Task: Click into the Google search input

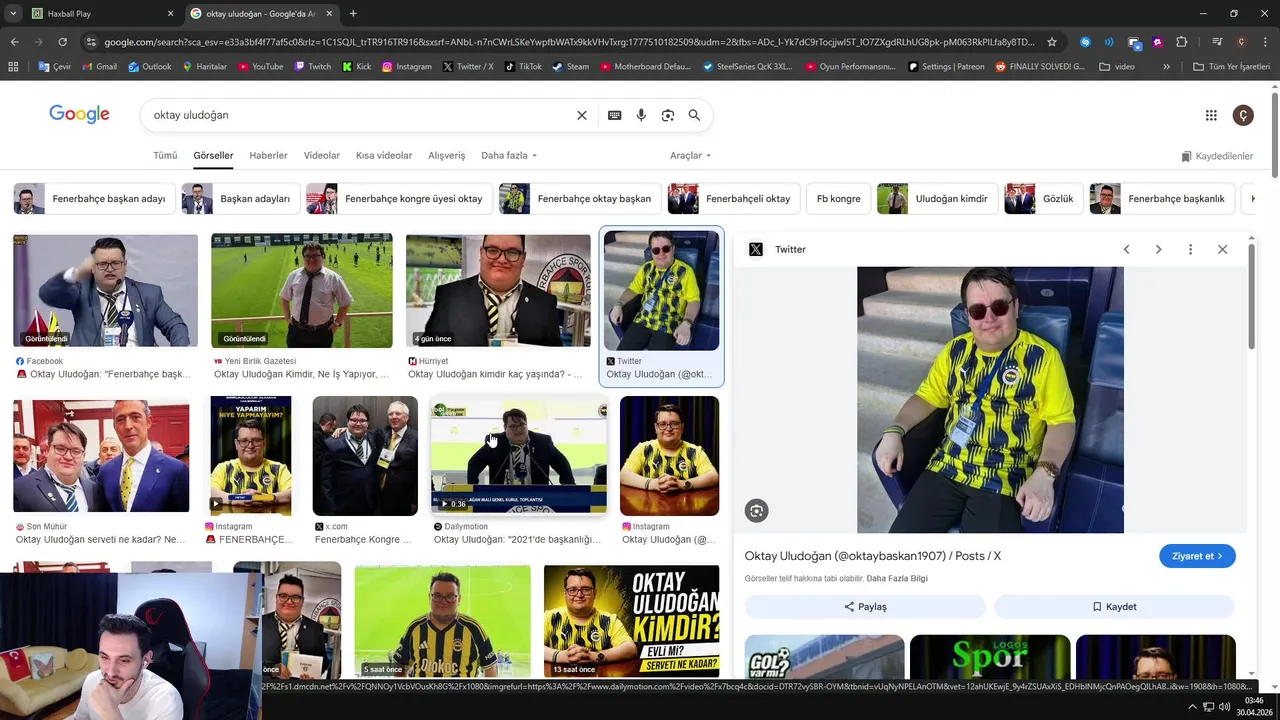Action: pyautogui.click(x=360, y=115)
